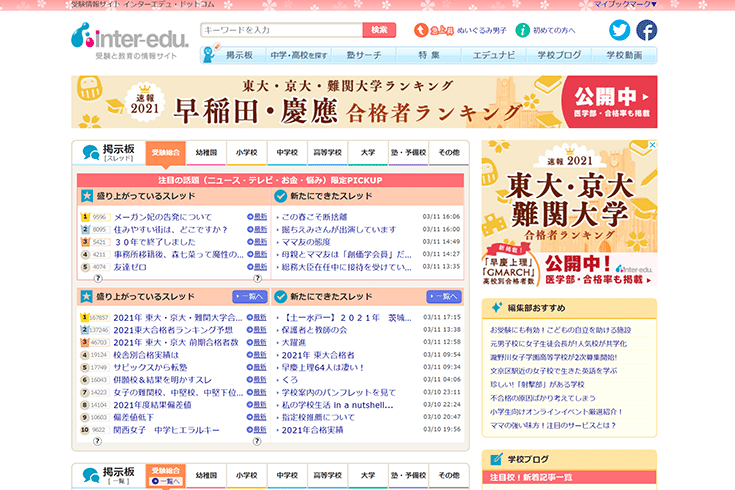Open thread ３０年で終了しました

click(155, 242)
